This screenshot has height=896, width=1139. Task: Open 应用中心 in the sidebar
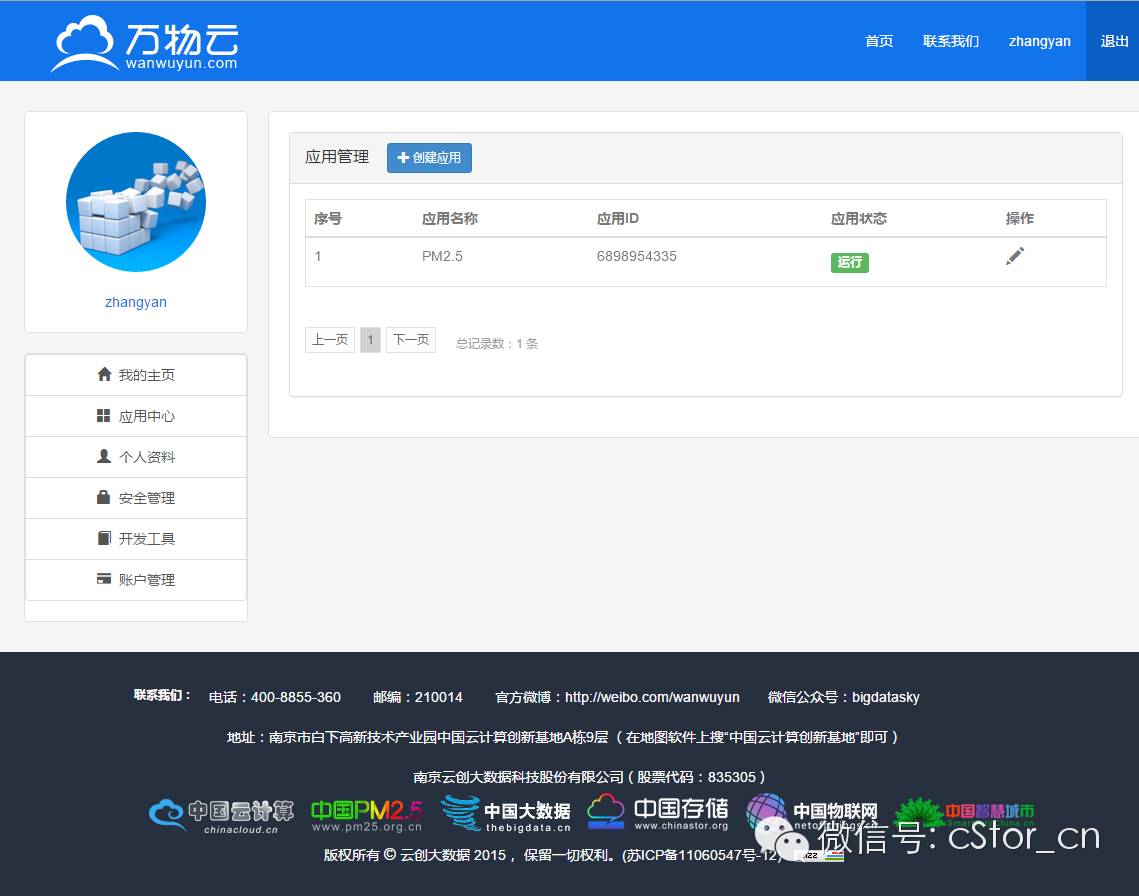point(136,416)
